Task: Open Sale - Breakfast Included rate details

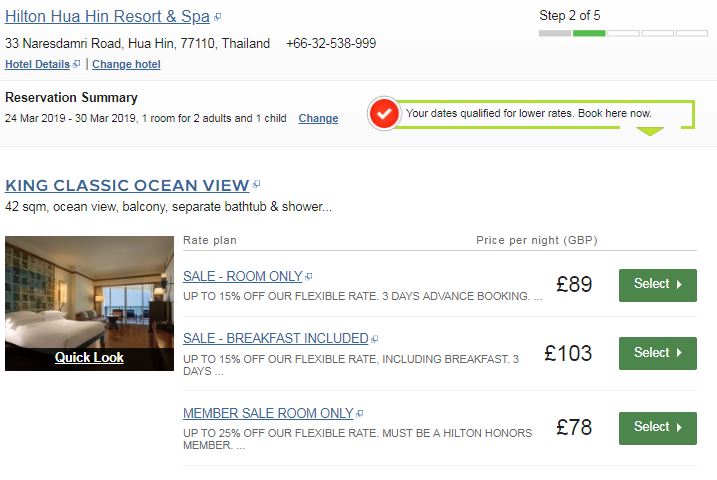Action: pyautogui.click(x=275, y=339)
